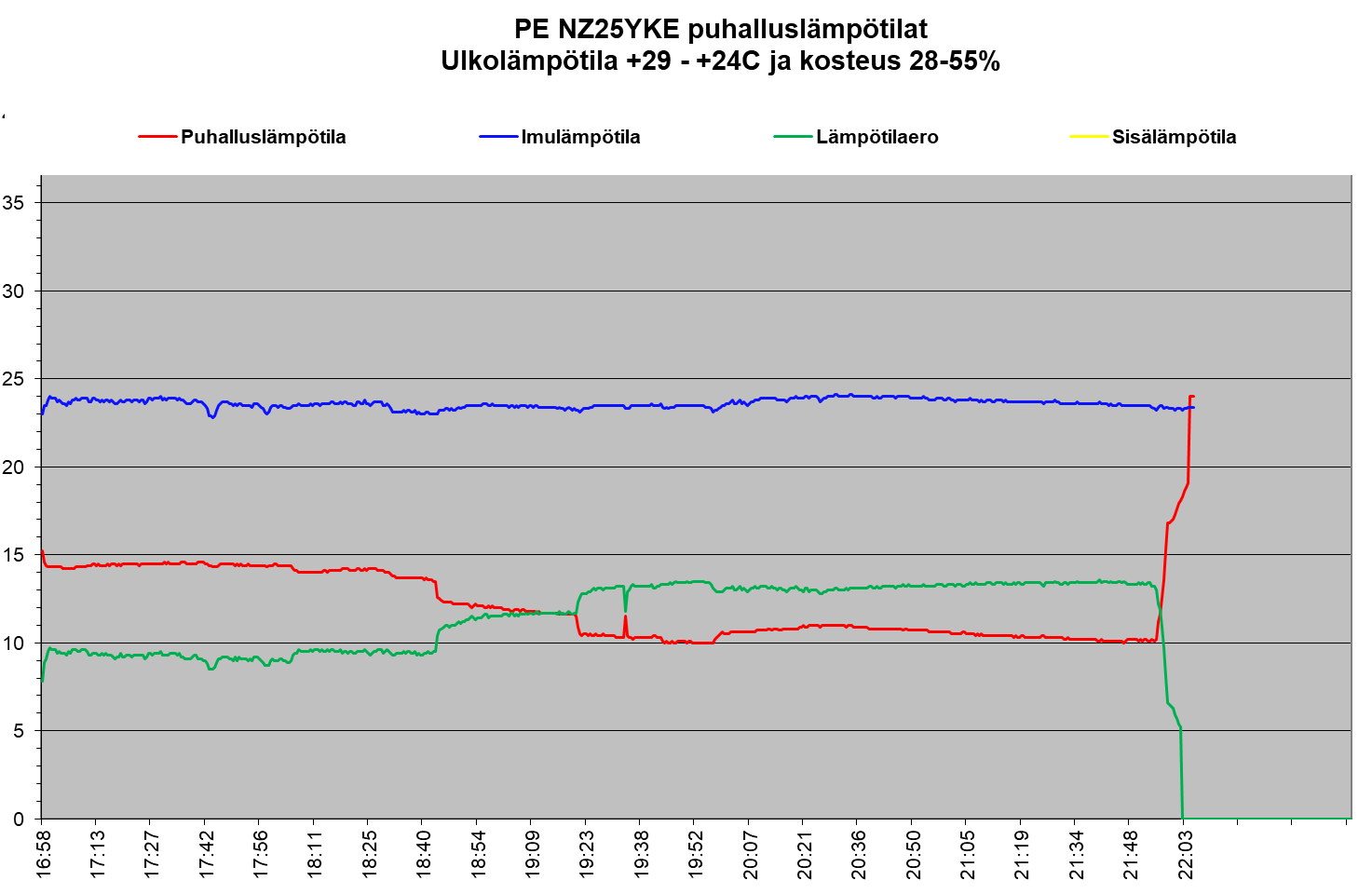Image resolution: width=1372 pixels, height=894 pixels.
Task: Click the yellow Sisälämpötila legend line marker
Action: (1089, 137)
